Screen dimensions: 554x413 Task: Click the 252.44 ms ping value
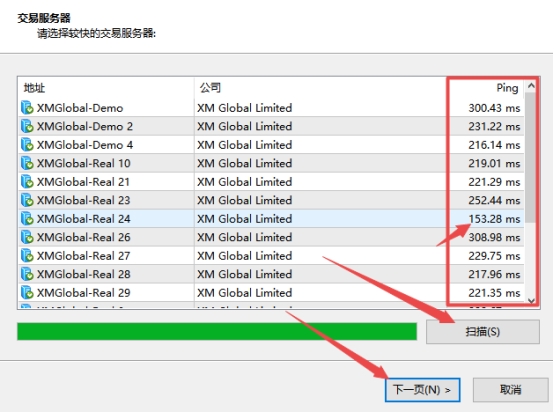pyautogui.click(x=494, y=200)
